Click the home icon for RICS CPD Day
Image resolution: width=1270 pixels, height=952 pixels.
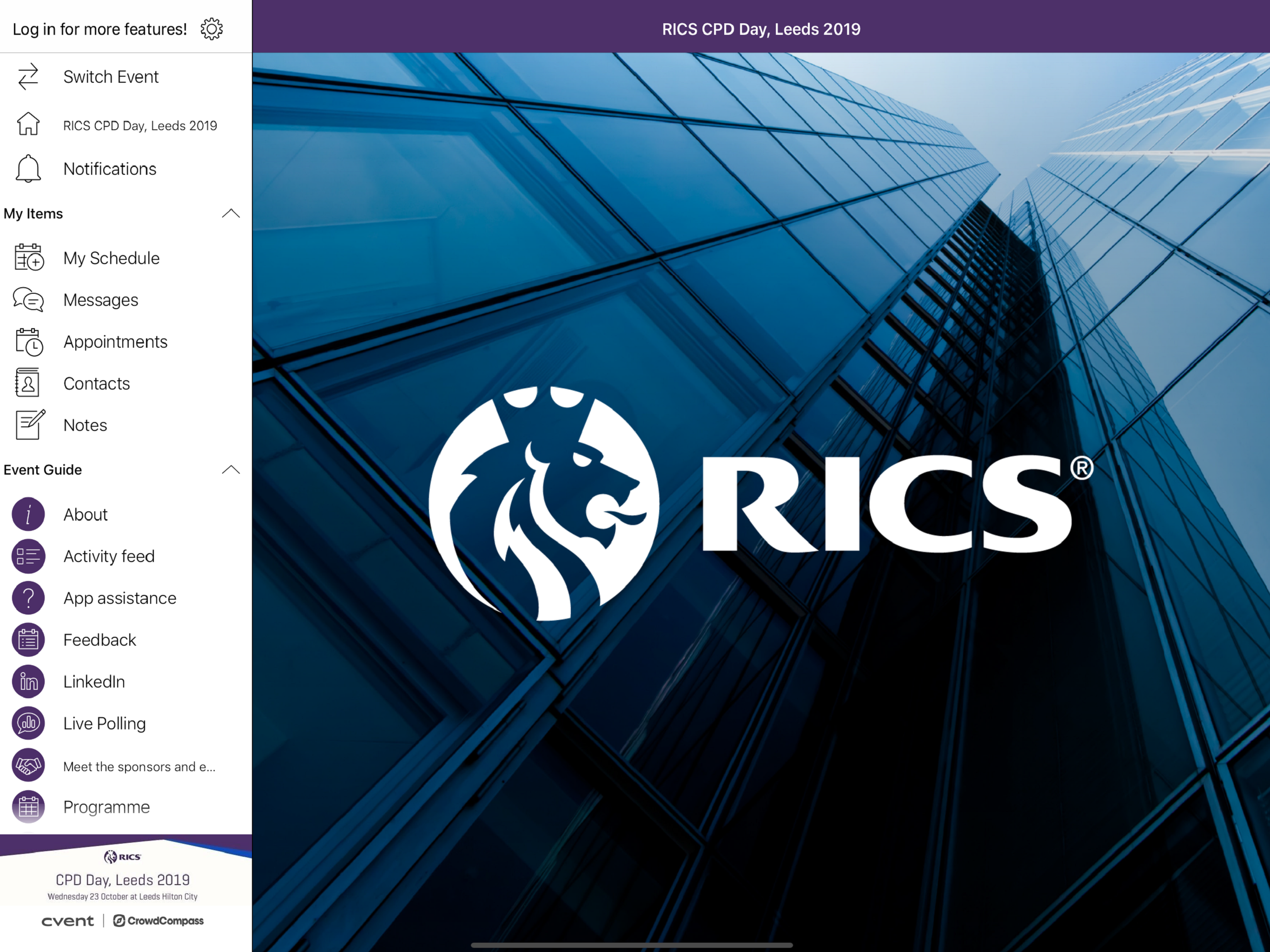(x=28, y=124)
